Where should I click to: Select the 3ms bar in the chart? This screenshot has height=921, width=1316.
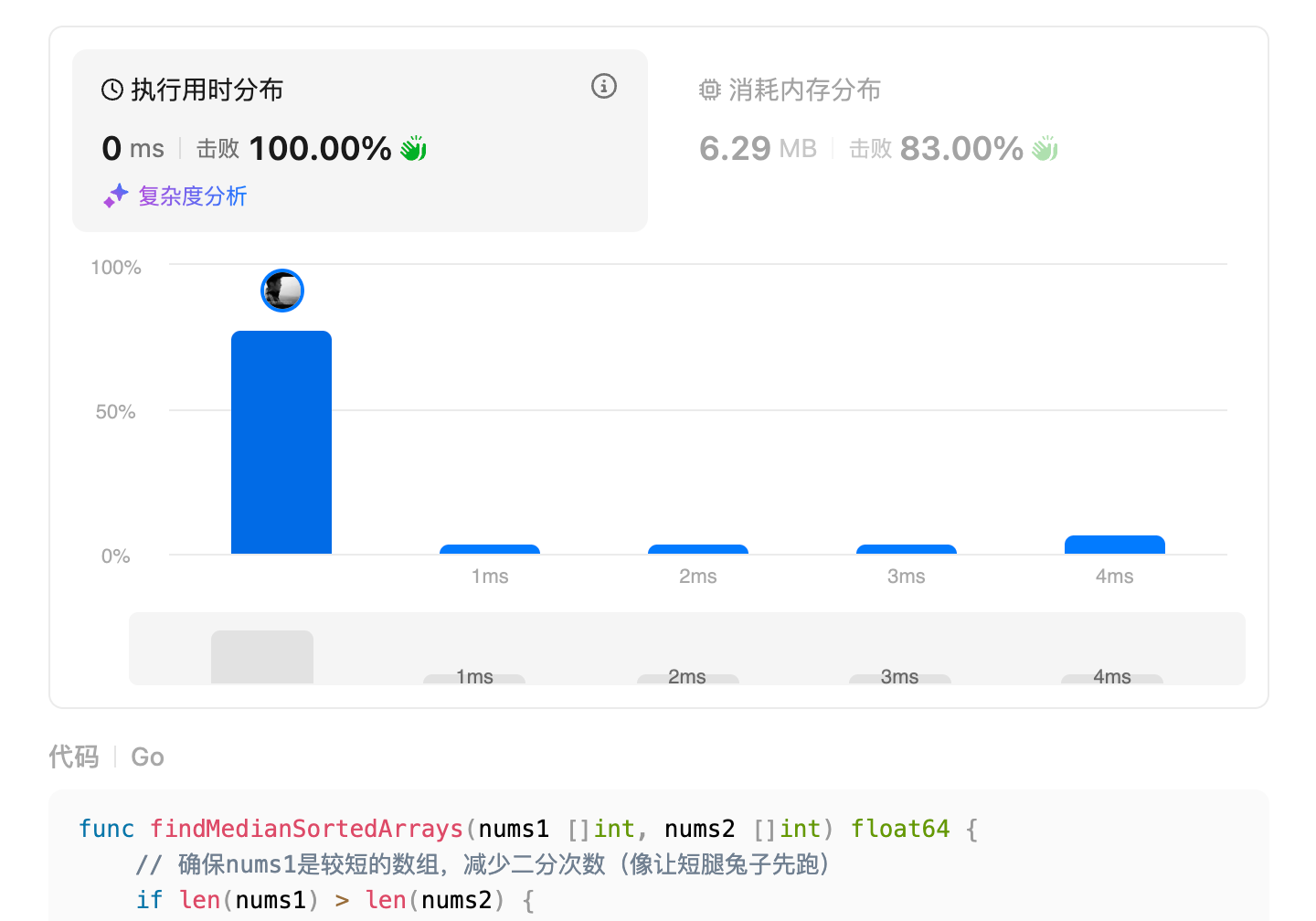(907, 549)
